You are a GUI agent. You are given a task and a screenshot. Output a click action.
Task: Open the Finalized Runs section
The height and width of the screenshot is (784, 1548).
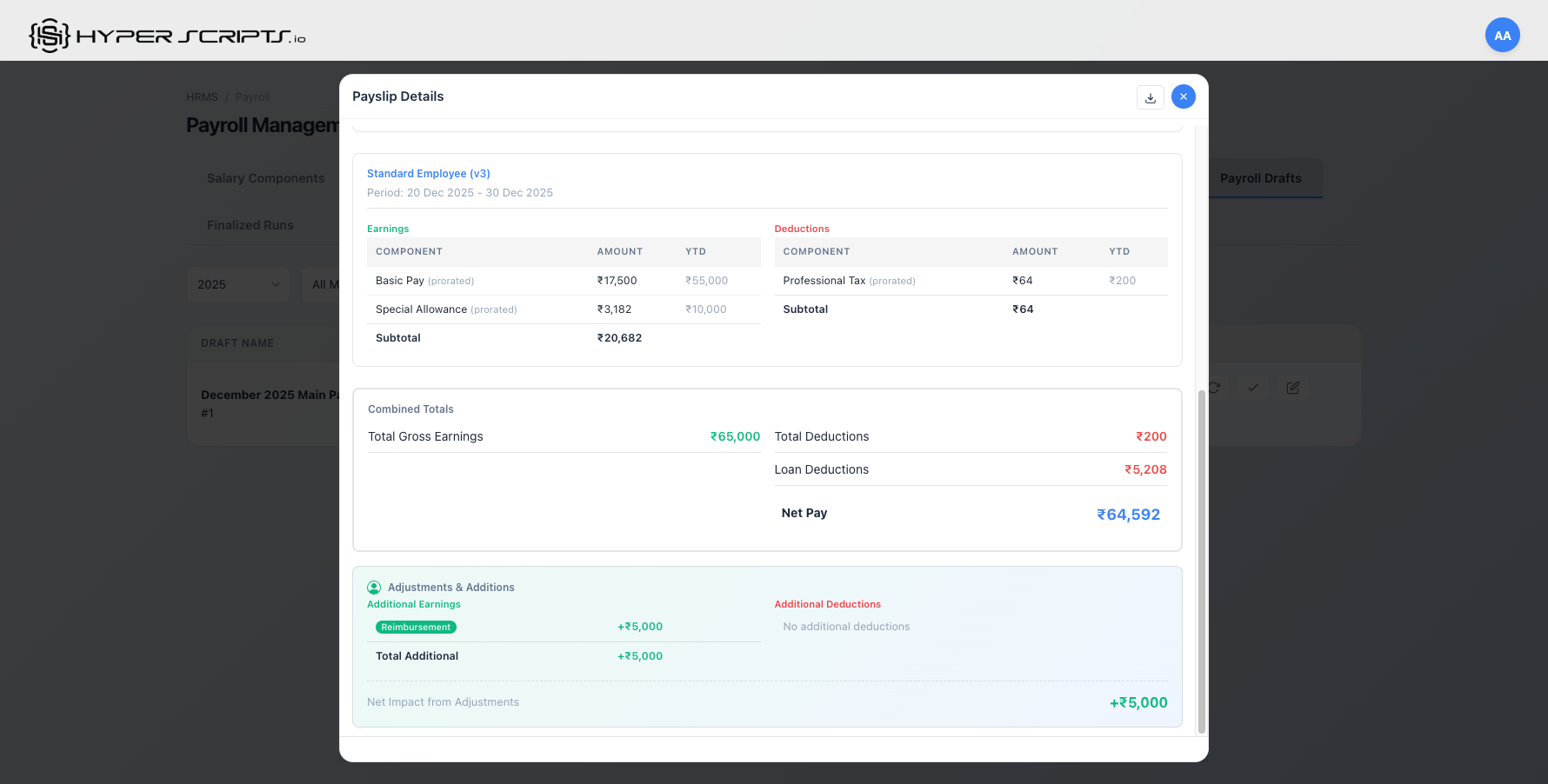click(x=250, y=224)
